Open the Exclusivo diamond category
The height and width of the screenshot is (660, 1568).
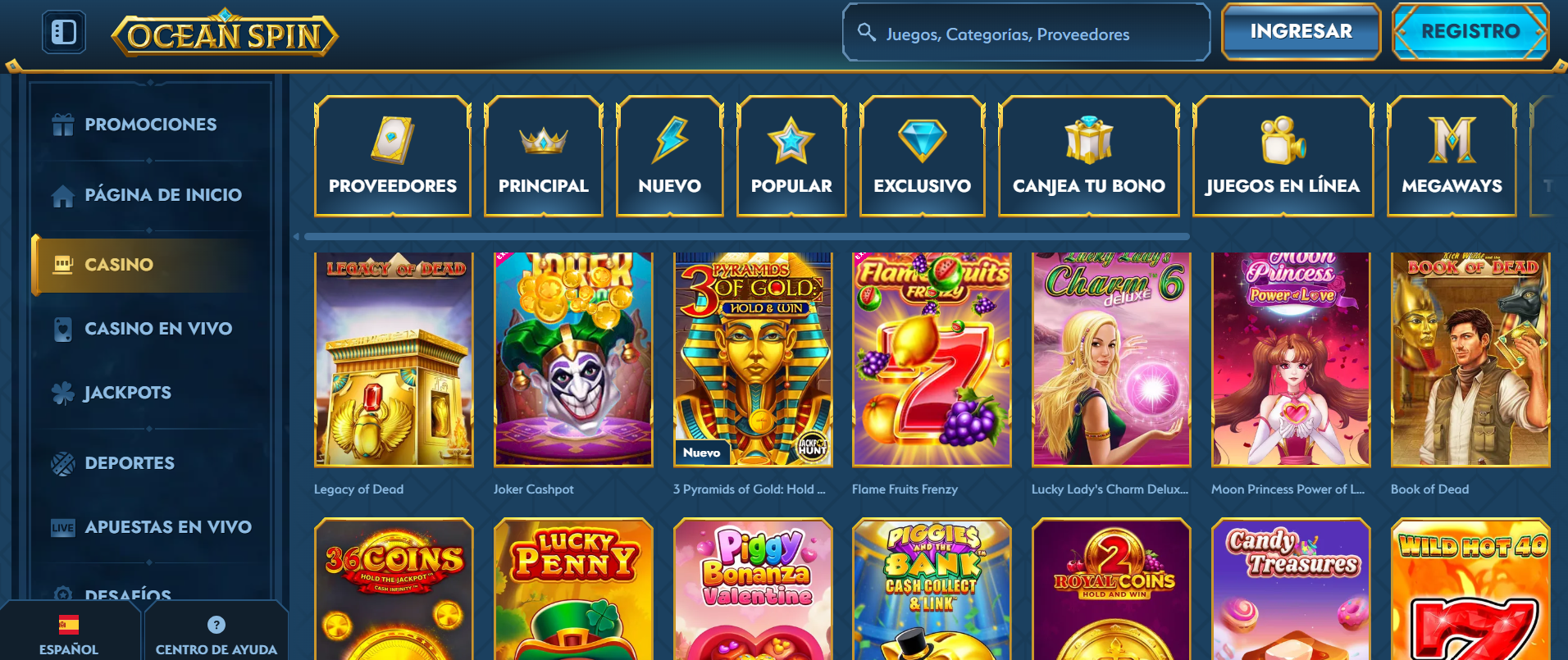pos(923,156)
